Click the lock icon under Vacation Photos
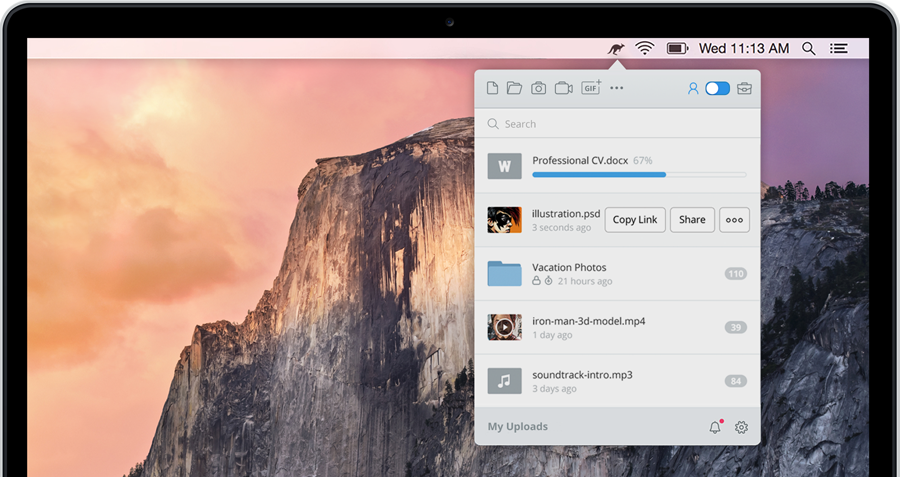 536,281
